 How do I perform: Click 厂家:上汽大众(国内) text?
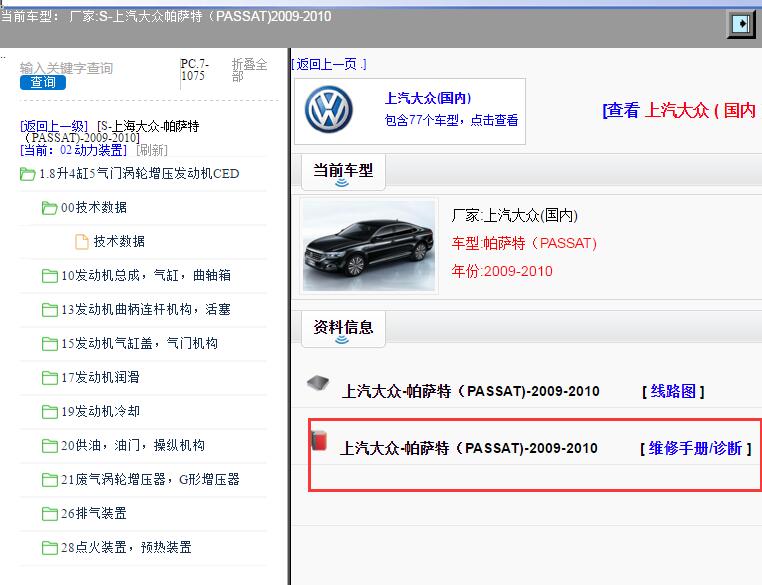(x=515, y=215)
